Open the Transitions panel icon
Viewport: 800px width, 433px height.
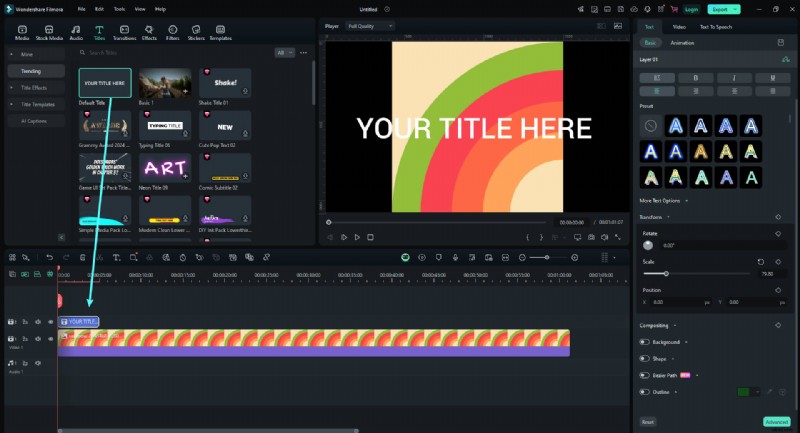[x=125, y=32]
